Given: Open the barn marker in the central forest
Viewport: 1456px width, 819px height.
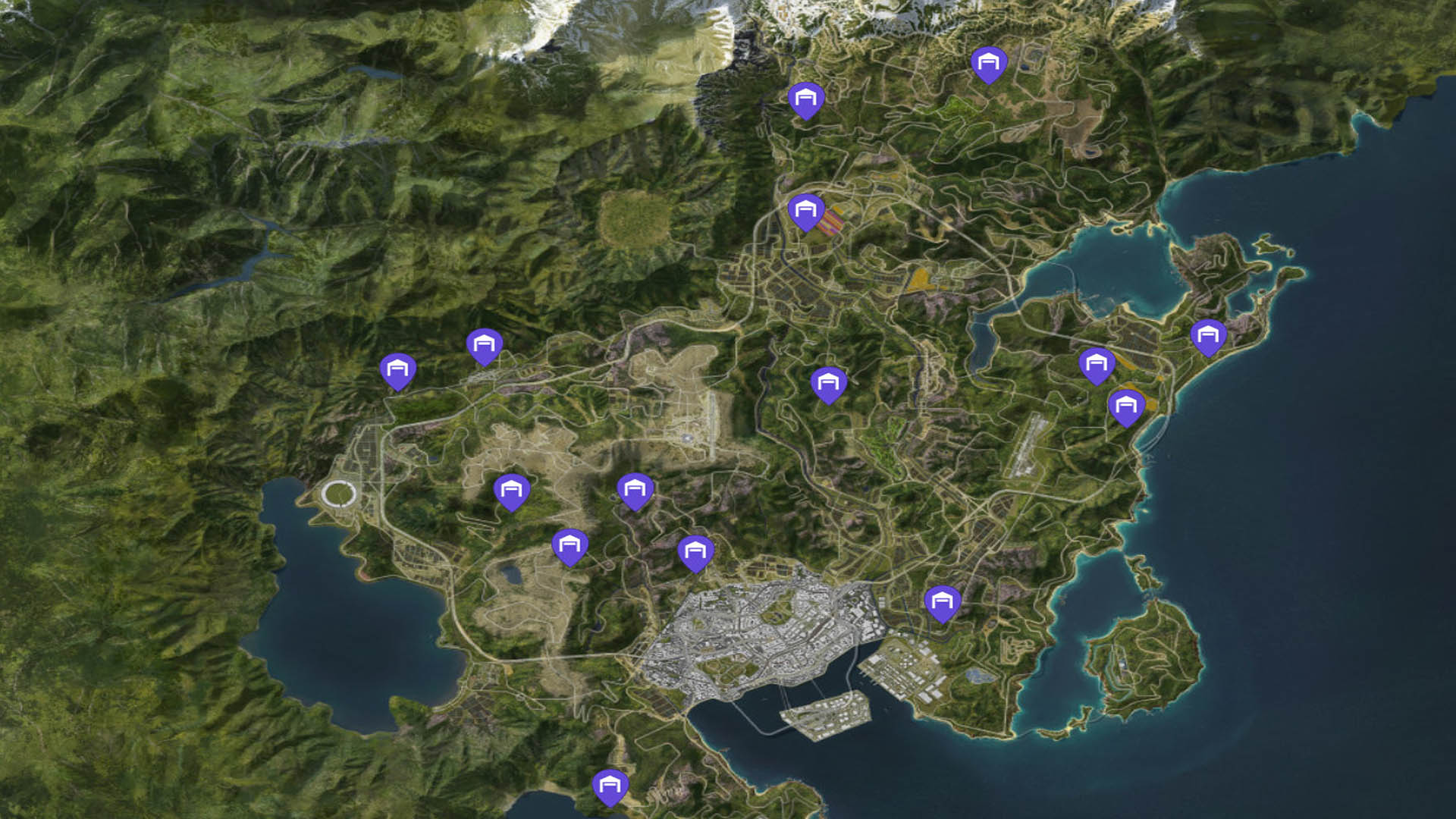Looking at the screenshot, I should (x=829, y=385).
